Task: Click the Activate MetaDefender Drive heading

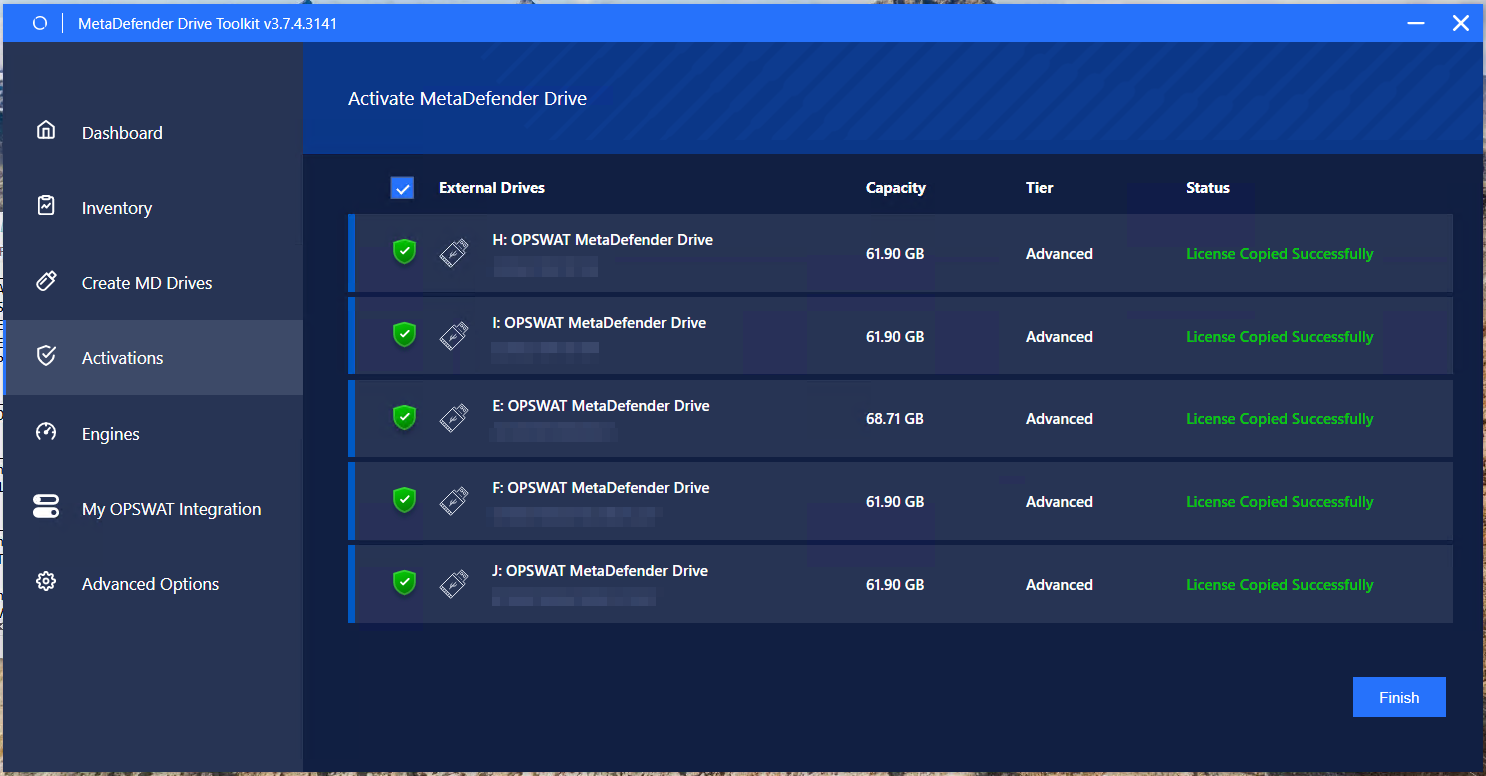Action: pyautogui.click(x=467, y=99)
